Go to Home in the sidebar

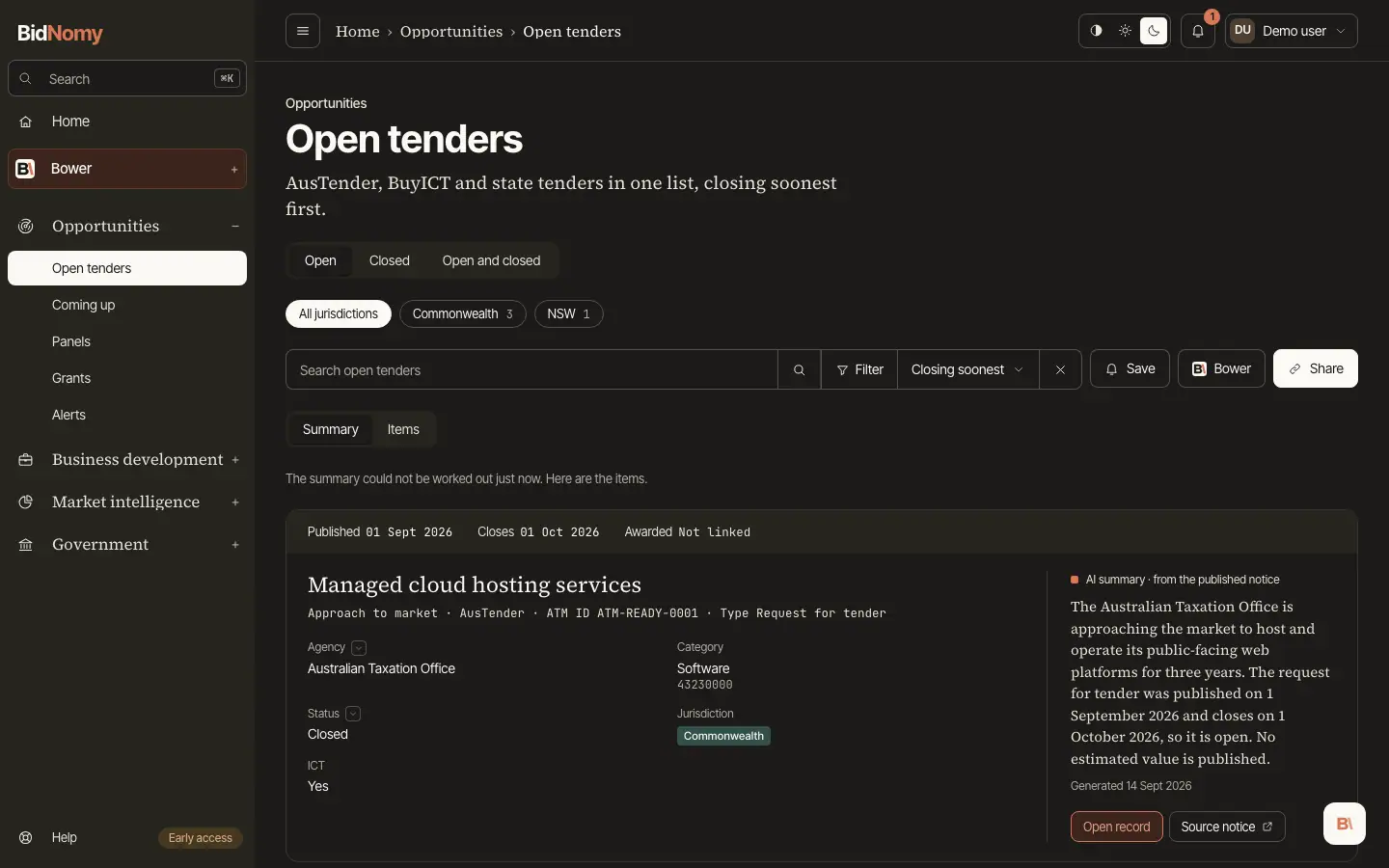pos(127,122)
